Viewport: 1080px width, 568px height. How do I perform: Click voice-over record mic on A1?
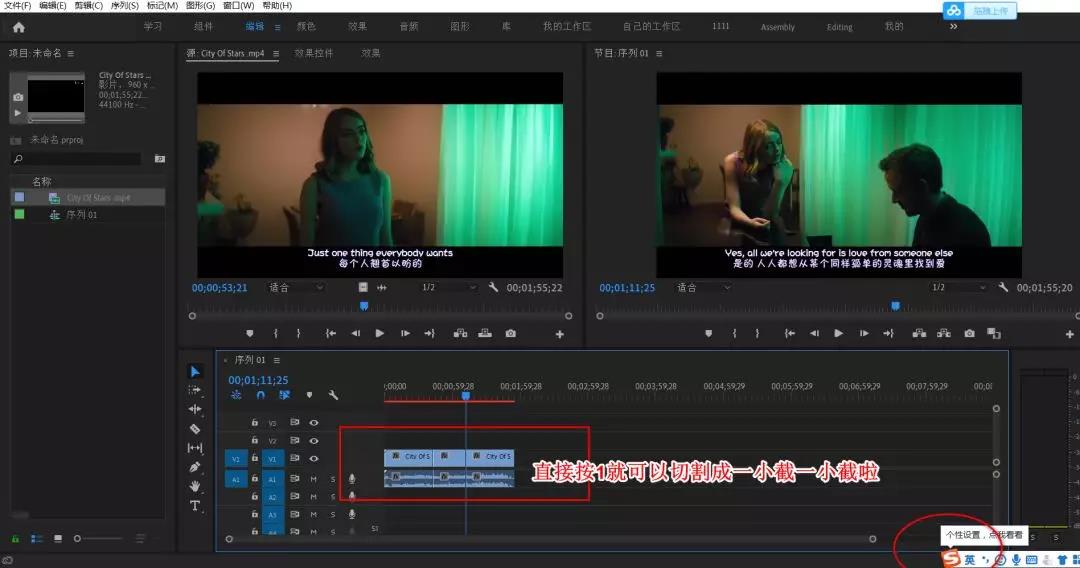pyautogui.click(x=352, y=478)
